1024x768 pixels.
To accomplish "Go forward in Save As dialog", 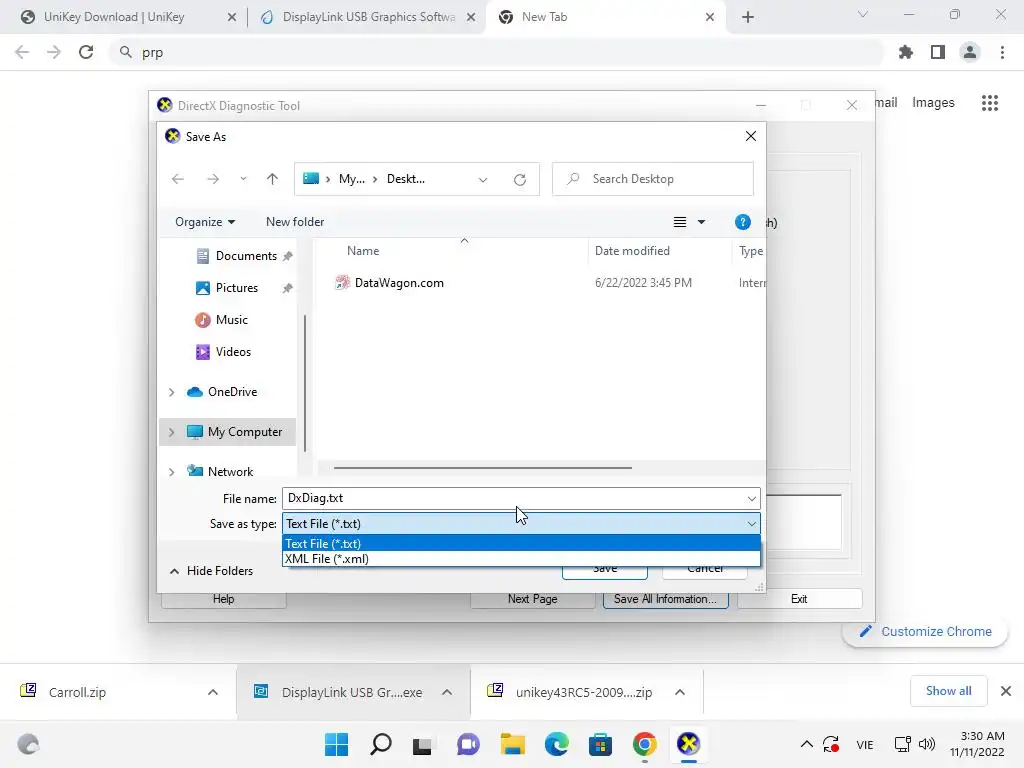I will 213,179.
